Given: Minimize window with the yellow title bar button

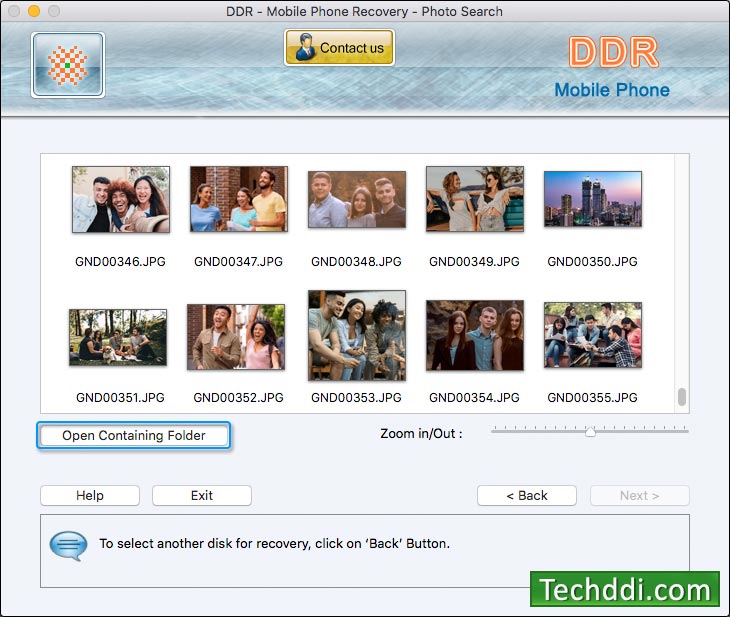Looking at the screenshot, I should click(34, 11).
